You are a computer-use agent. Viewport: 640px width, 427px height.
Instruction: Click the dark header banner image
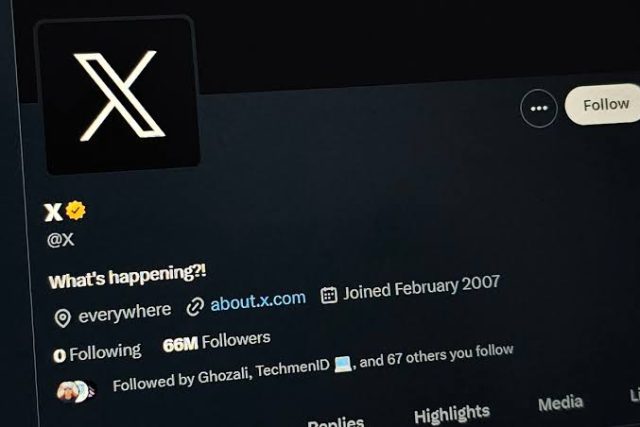point(408,41)
